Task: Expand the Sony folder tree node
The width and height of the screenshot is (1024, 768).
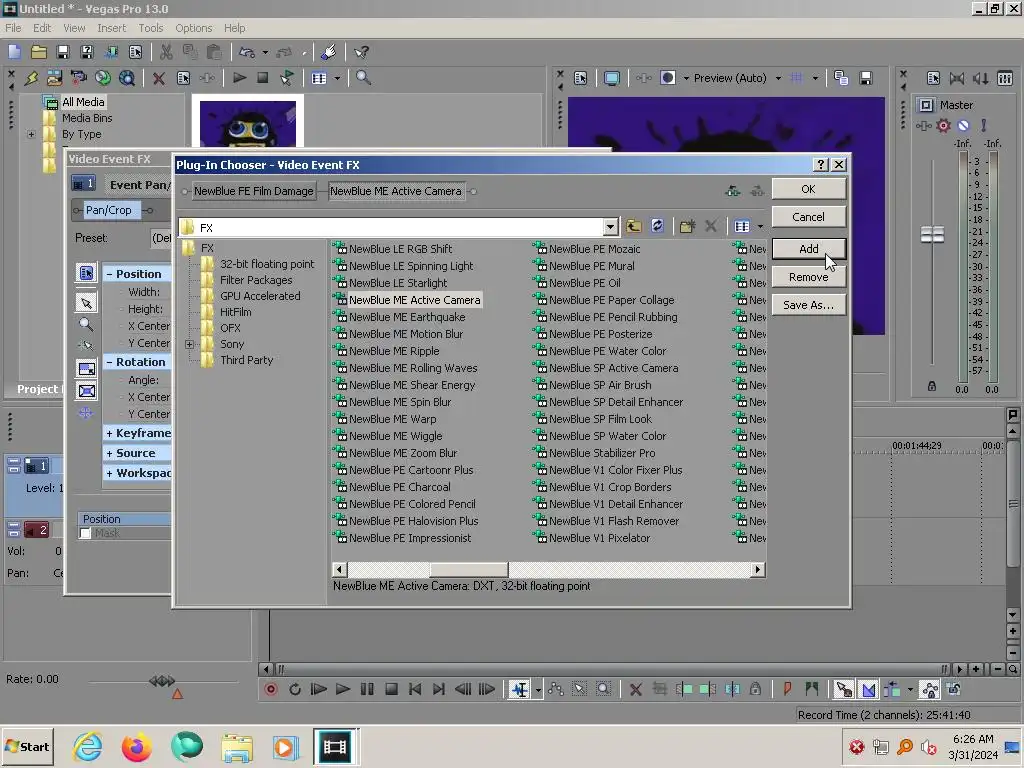Action: 189,344
